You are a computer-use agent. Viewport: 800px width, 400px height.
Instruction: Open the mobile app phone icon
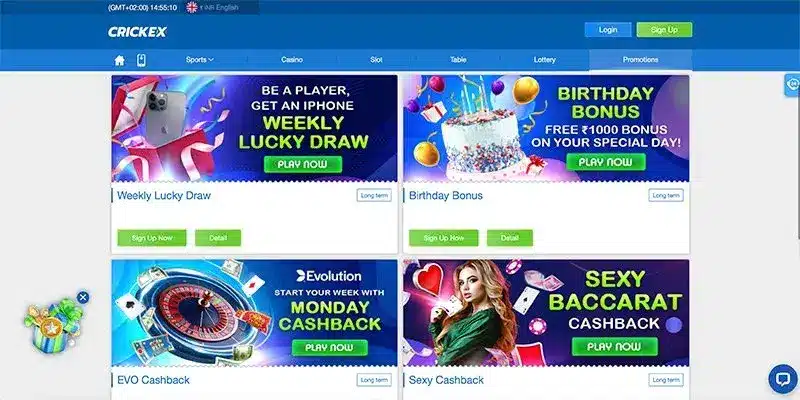pyautogui.click(x=142, y=60)
